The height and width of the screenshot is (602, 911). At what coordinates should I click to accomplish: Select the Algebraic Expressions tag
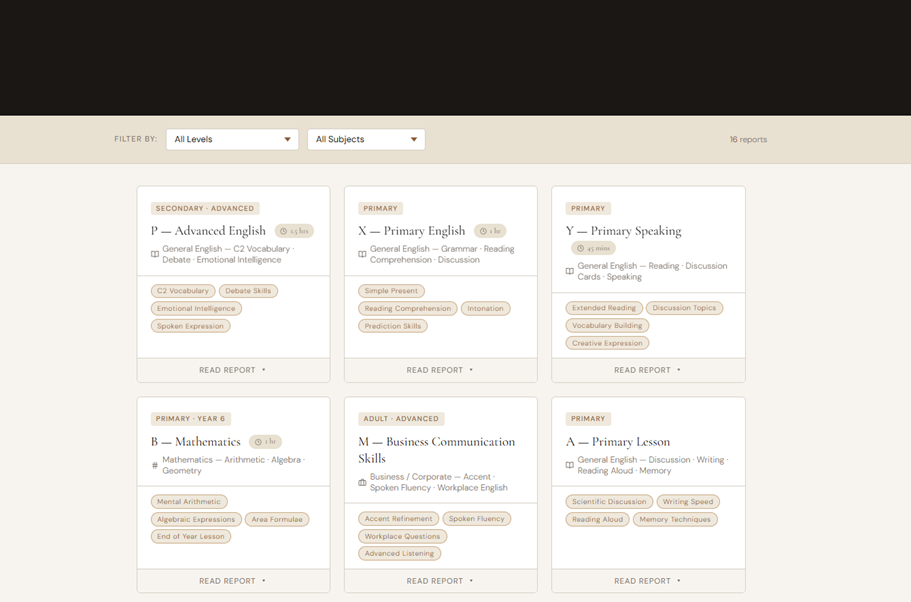click(x=196, y=519)
